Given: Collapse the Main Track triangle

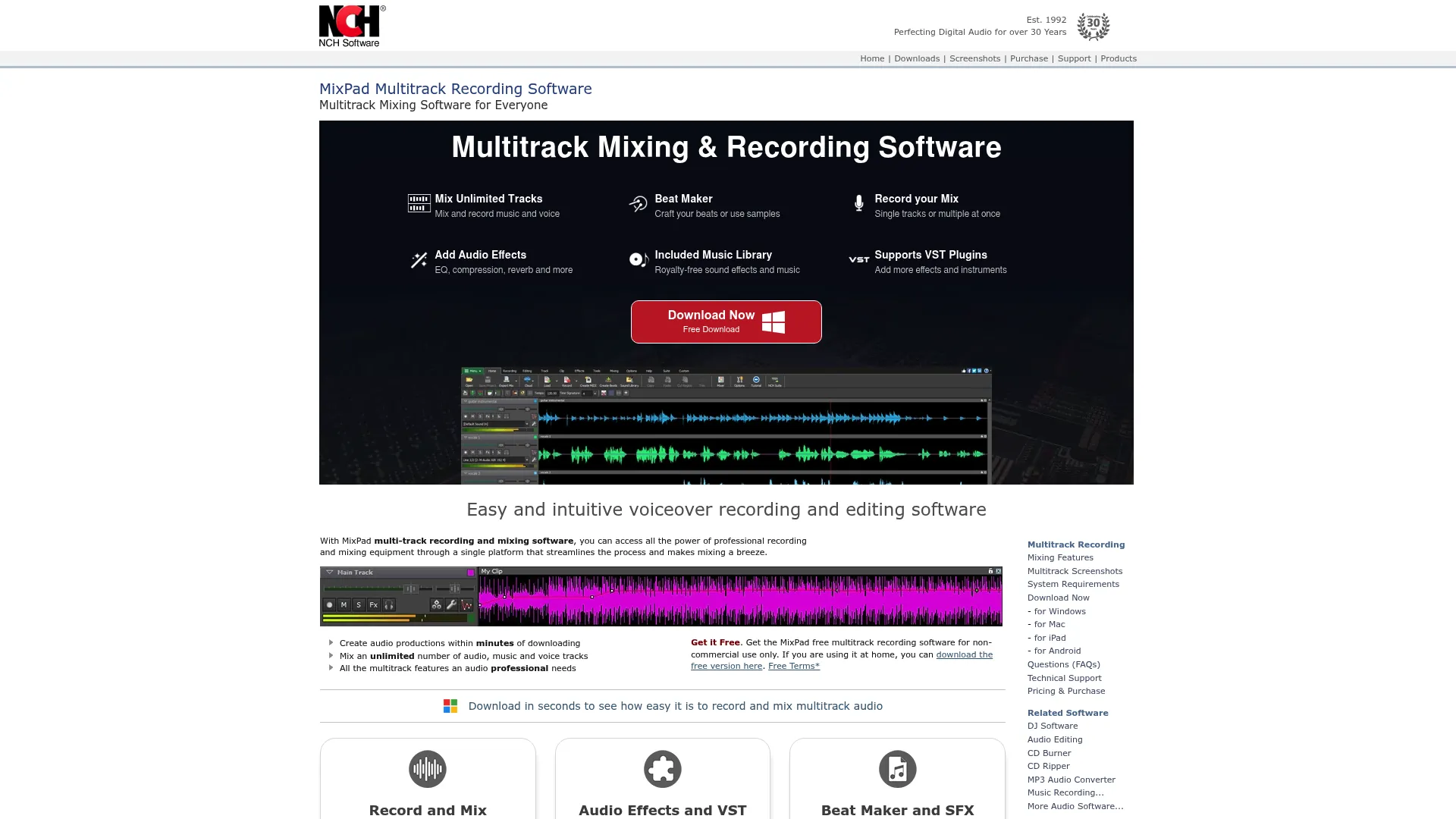Looking at the screenshot, I should tap(329, 573).
